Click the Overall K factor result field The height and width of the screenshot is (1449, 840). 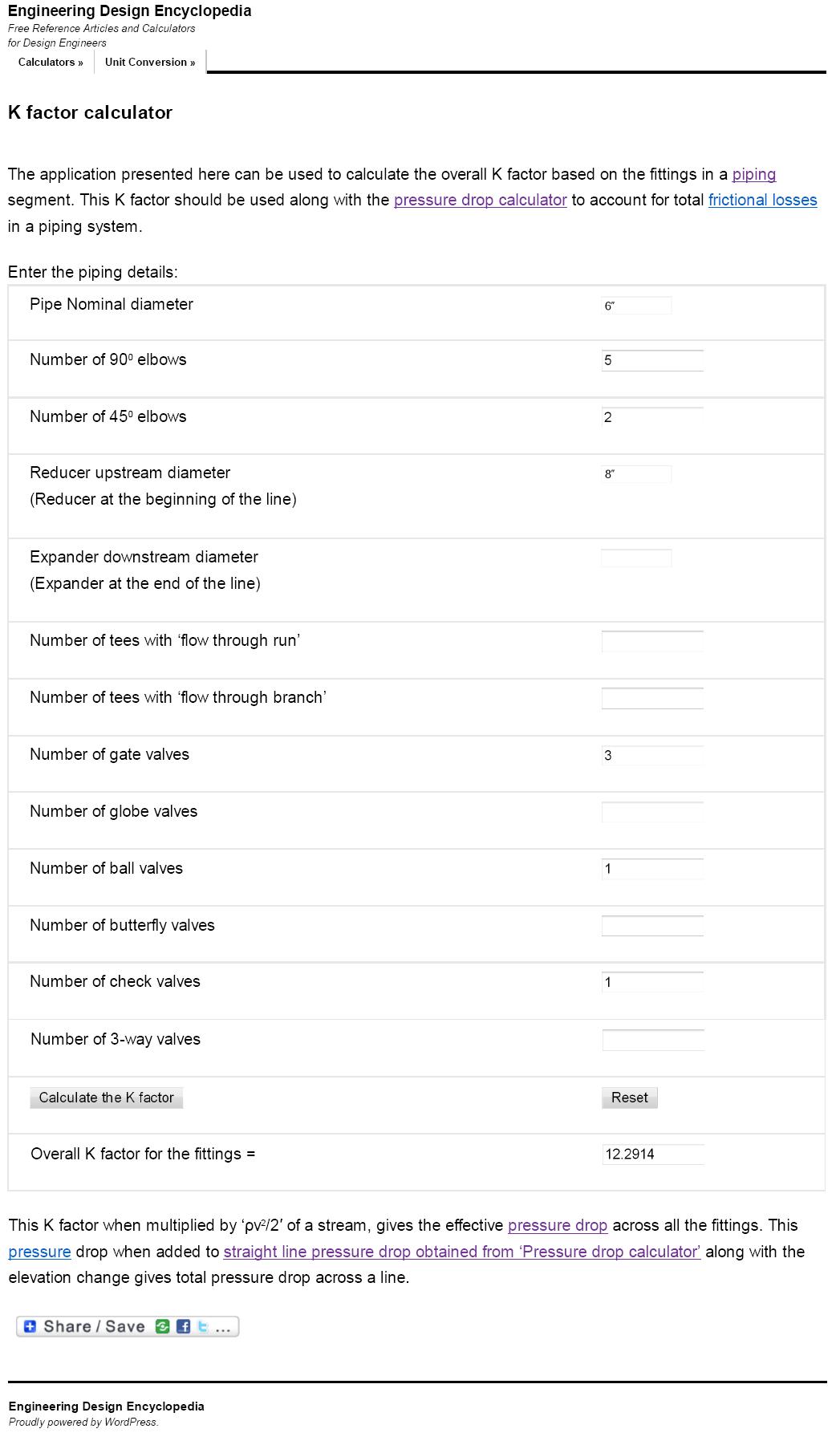[653, 1155]
